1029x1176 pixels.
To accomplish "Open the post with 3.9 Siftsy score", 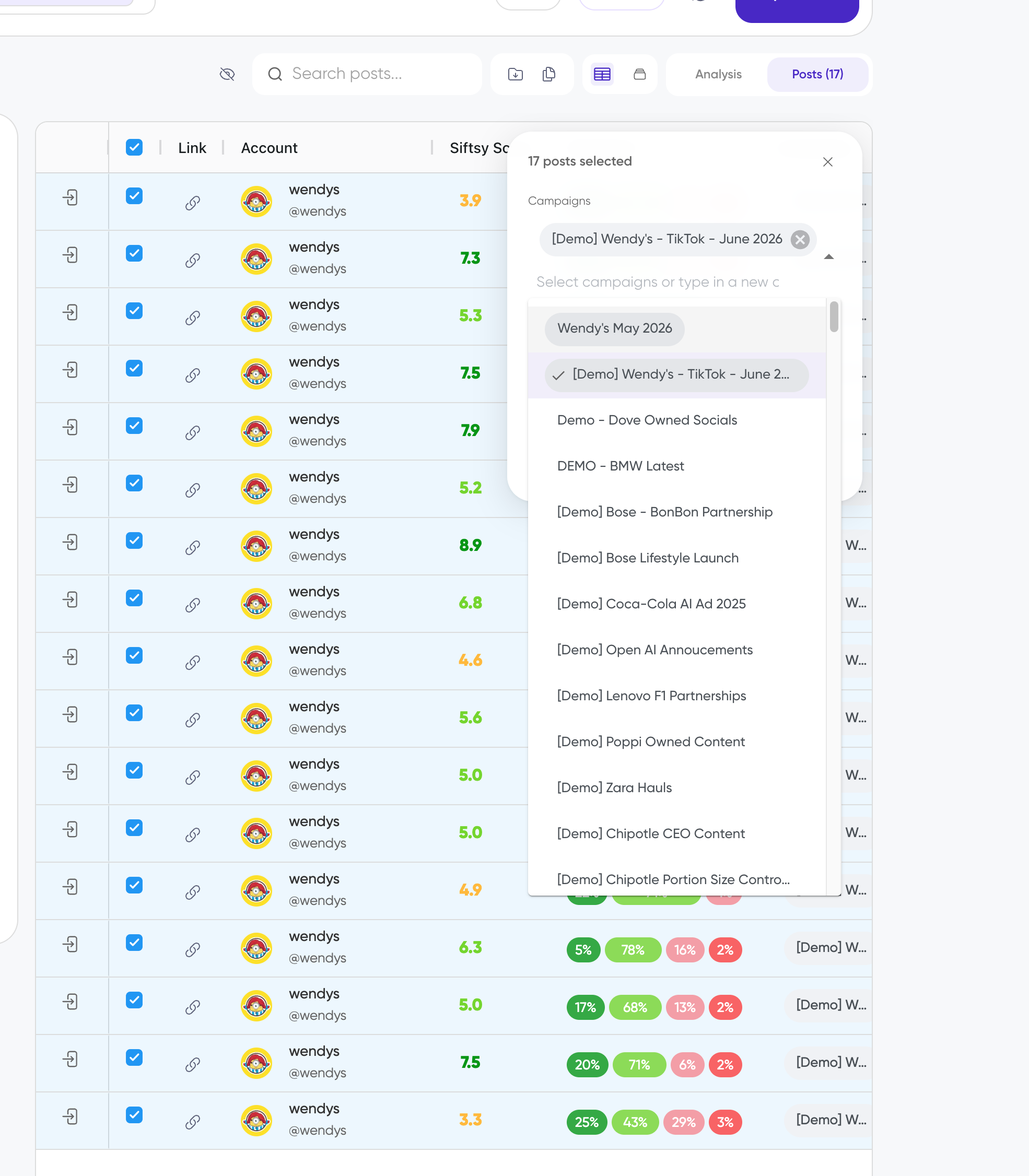I will point(70,197).
